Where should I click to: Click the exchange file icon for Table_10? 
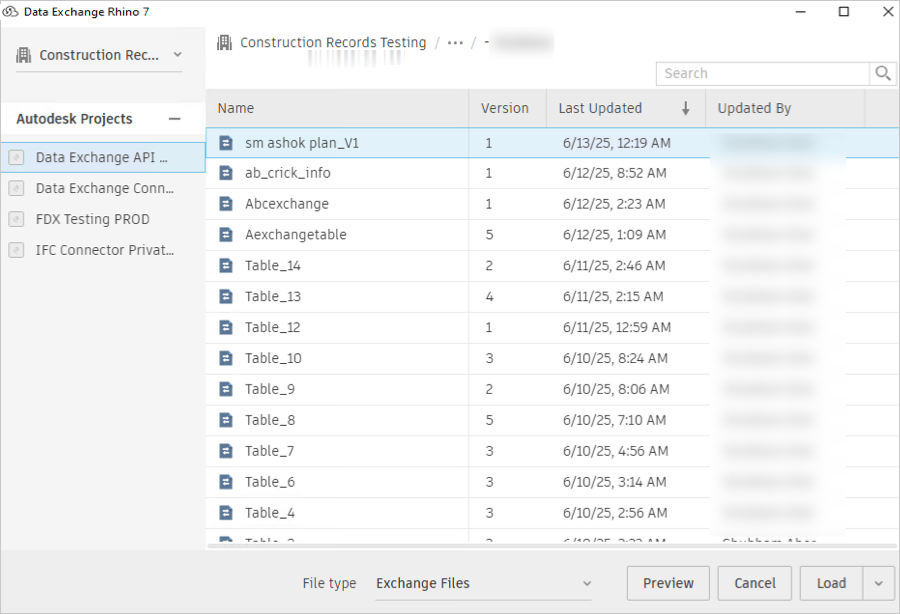[226, 359]
